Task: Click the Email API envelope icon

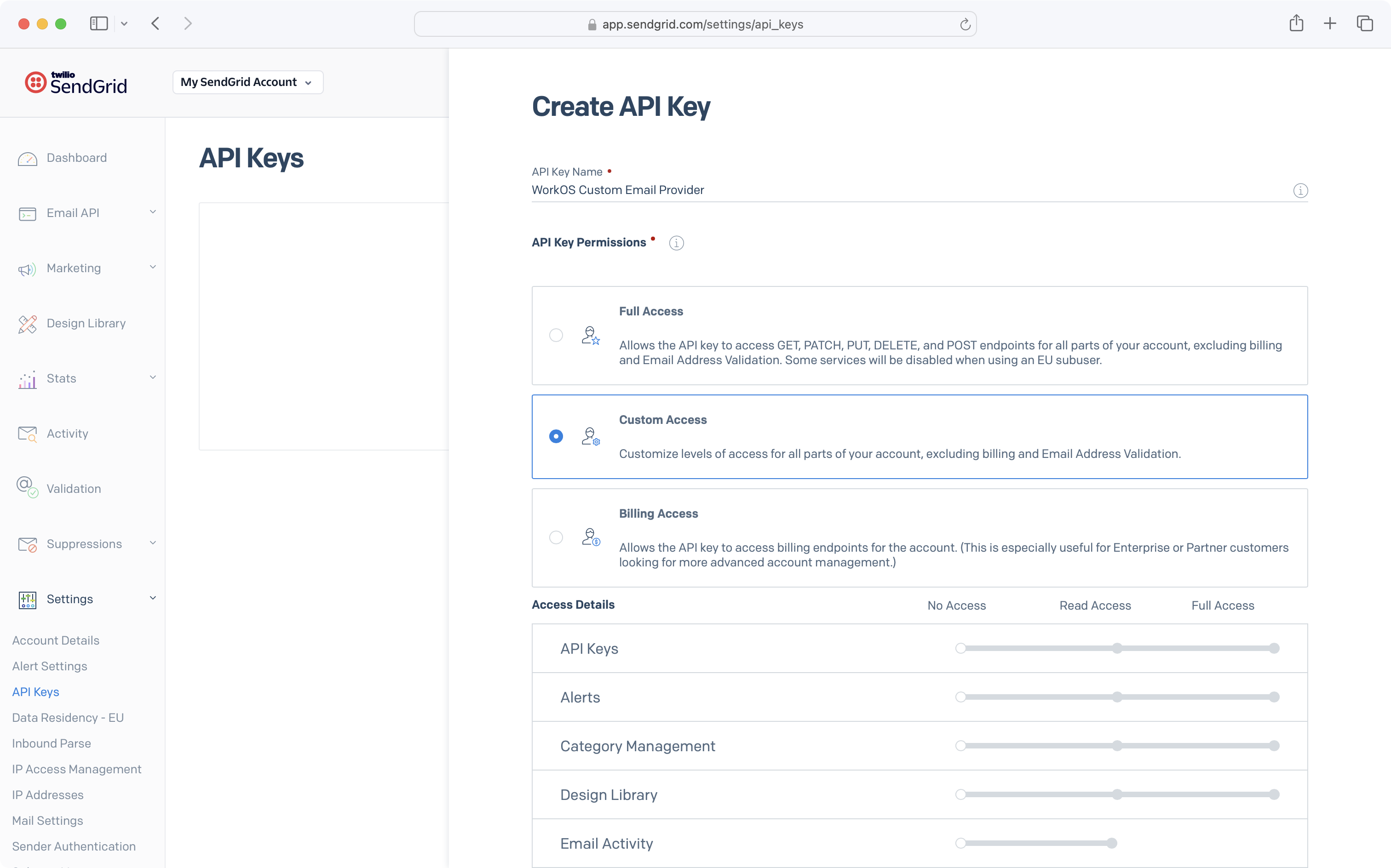Action: (x=27, y=213)
